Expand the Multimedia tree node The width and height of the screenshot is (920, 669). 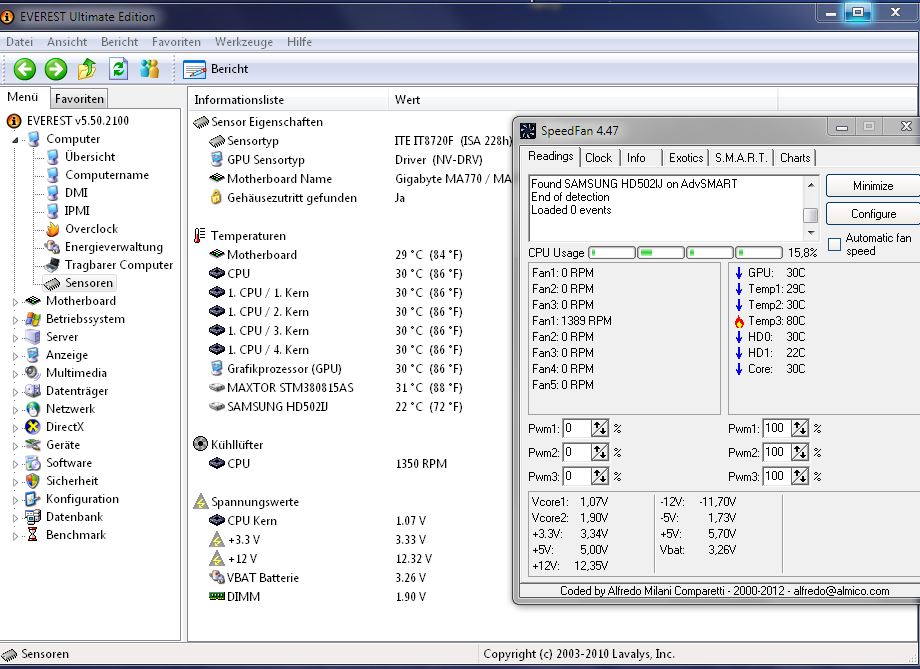pos(15,374)
